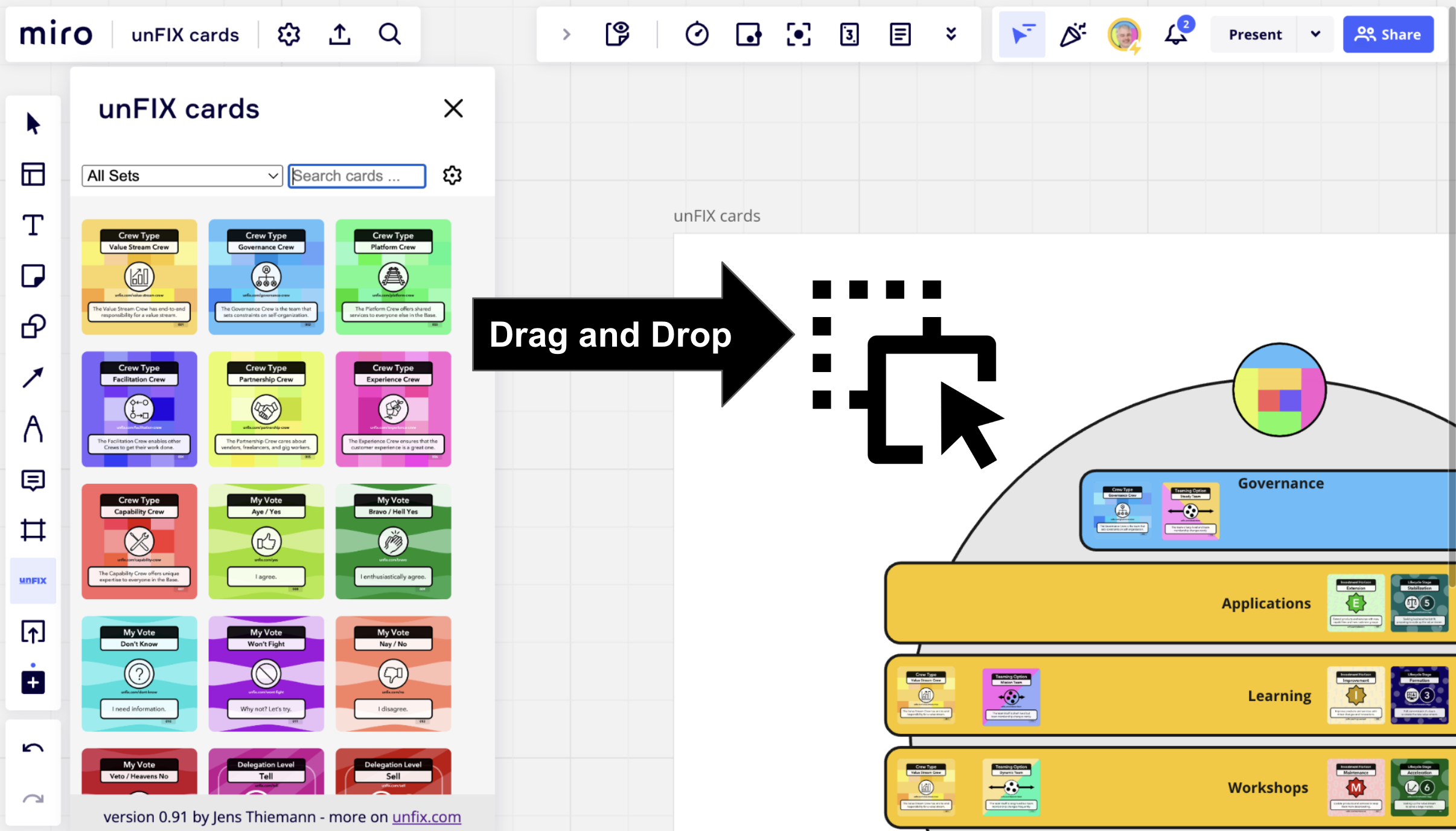This screenshot has height=831, width=1456.
Task: Send a celebration reaction
Action: [1073, 34]
